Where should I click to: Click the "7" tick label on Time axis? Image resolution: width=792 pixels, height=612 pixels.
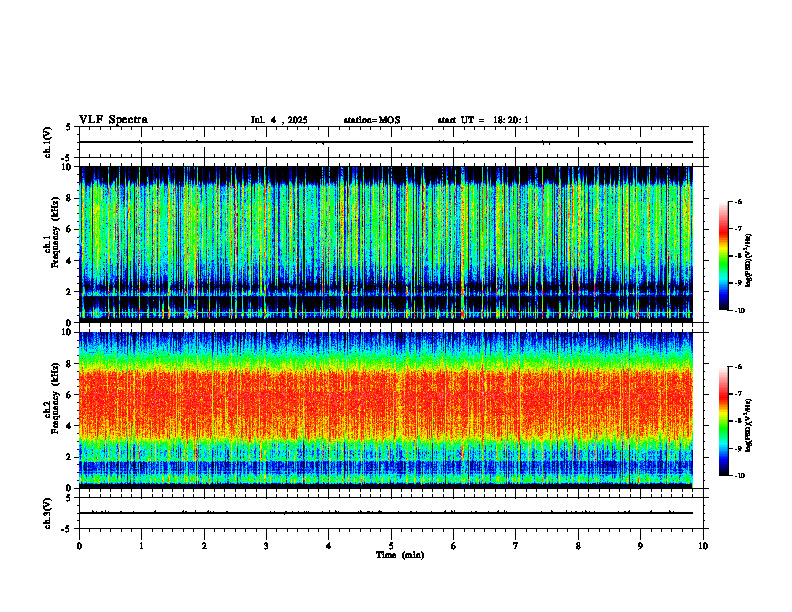tap(516, 546)
